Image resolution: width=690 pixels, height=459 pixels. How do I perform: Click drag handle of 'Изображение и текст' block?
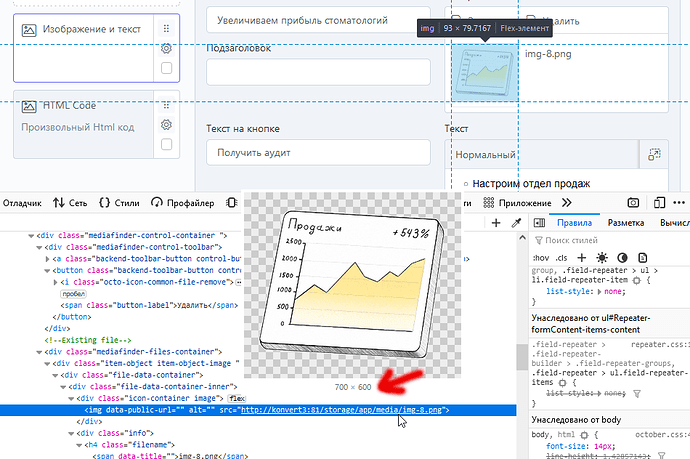click(166, 29)
